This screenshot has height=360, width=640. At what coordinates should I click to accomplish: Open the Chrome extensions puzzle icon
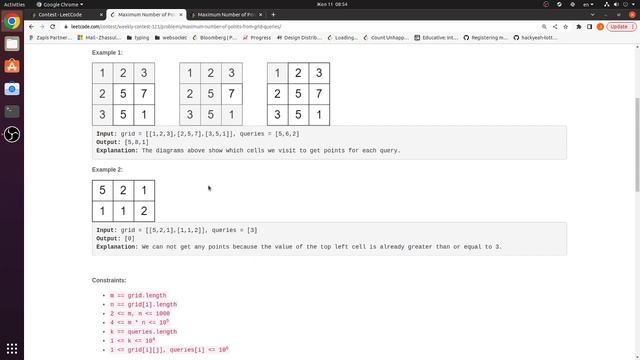[x=579, y=27]
